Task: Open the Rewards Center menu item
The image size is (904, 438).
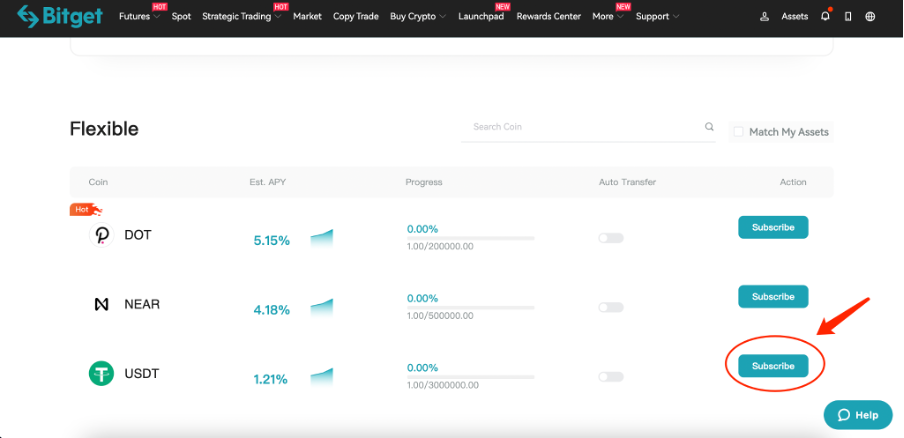Action: (549, 17)
